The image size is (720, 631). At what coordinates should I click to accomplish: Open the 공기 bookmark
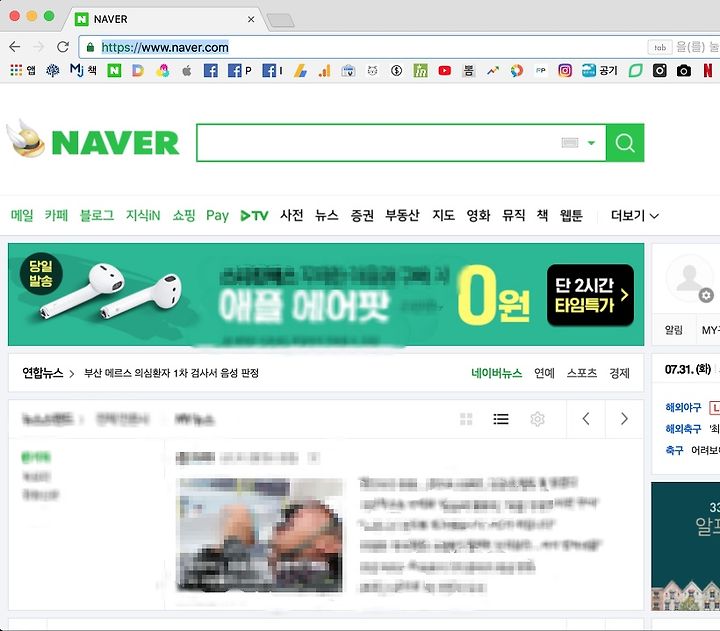point(600,70)
